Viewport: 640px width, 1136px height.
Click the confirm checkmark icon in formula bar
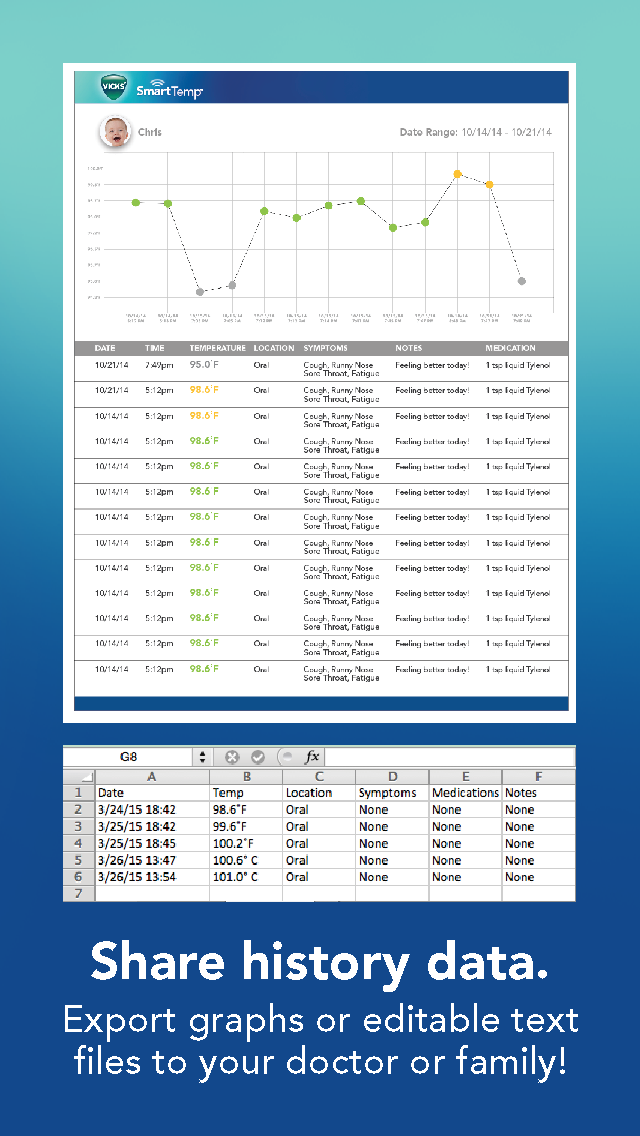coord(257,757)
